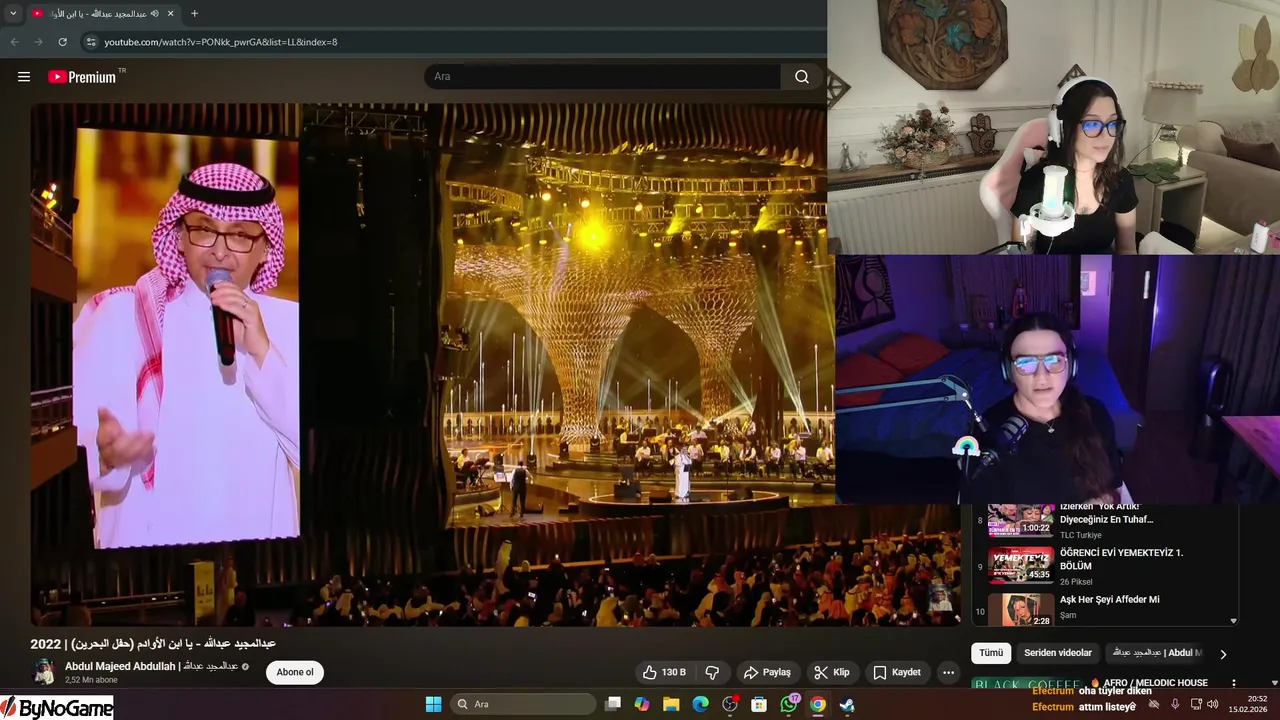Click the video player area
The image size is (1280, 720).
495,364
